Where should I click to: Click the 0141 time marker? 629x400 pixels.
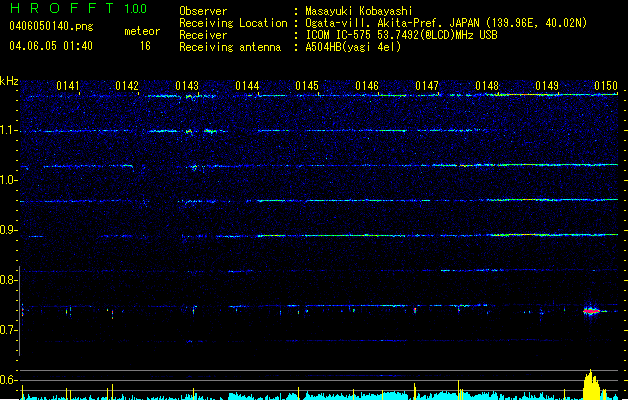tap(68, 85)
